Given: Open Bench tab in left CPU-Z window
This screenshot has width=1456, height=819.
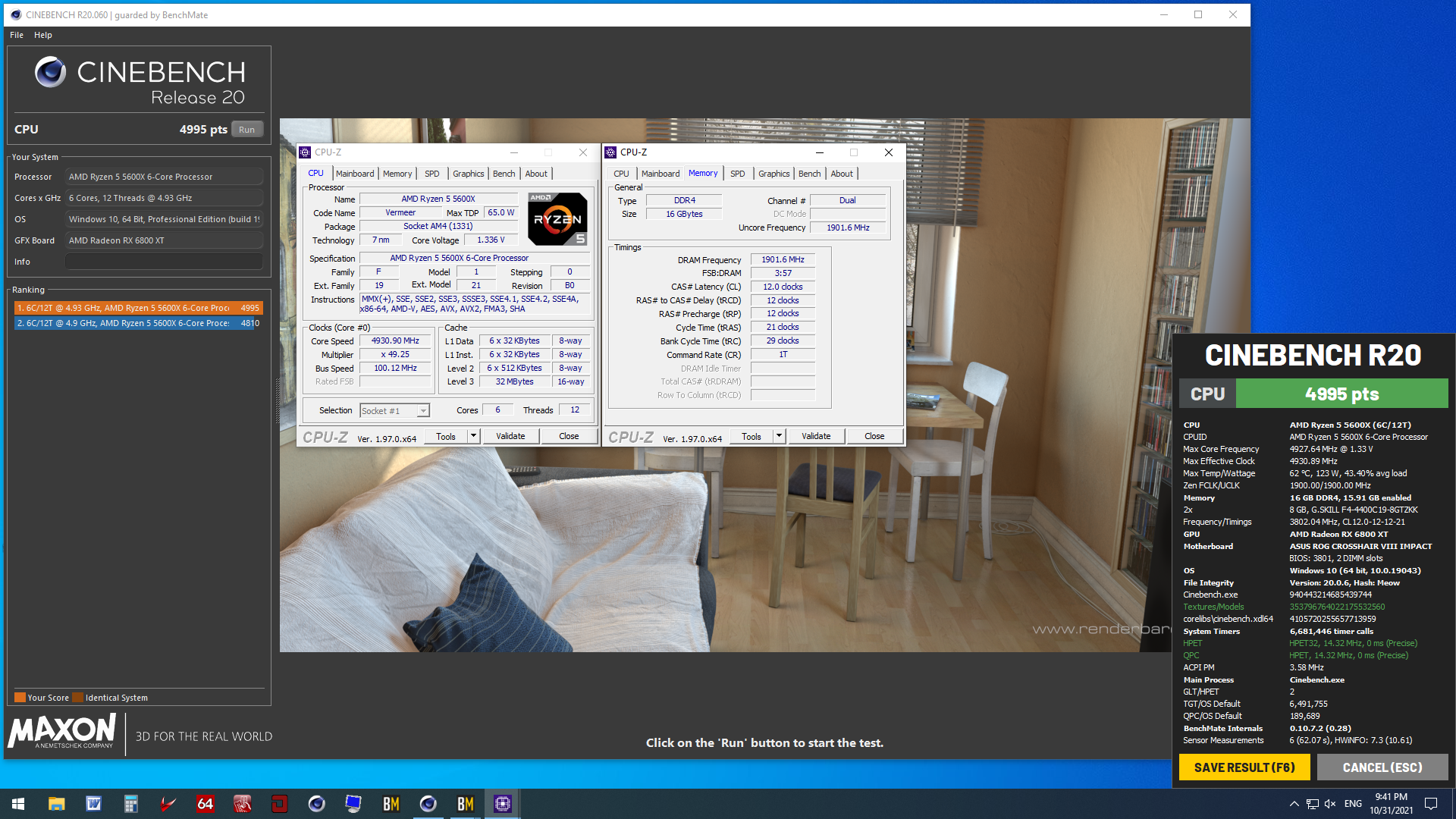Looking at the screenshot, I should point(504,174).
